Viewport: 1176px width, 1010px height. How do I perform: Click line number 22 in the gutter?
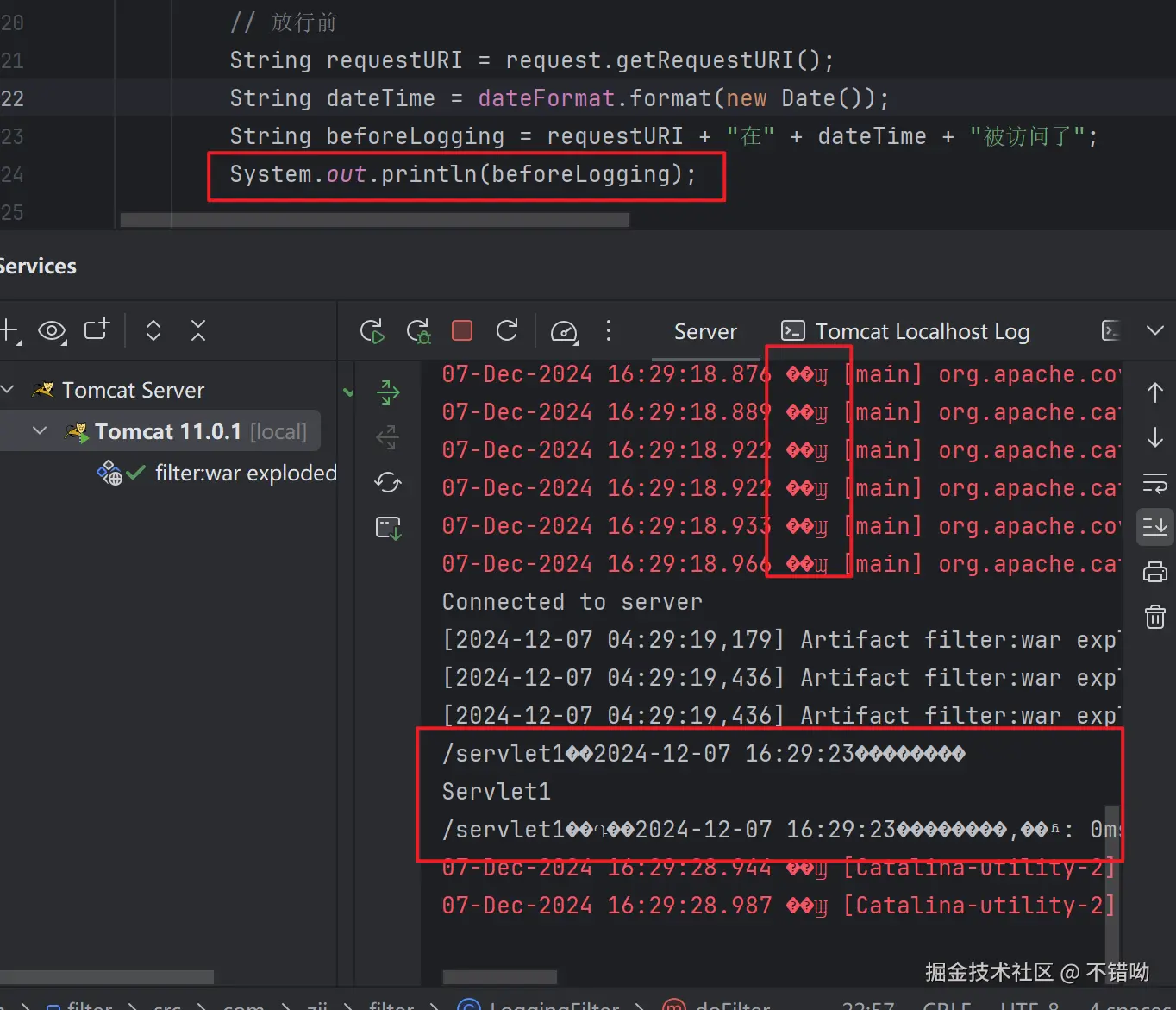pos(12,98)
